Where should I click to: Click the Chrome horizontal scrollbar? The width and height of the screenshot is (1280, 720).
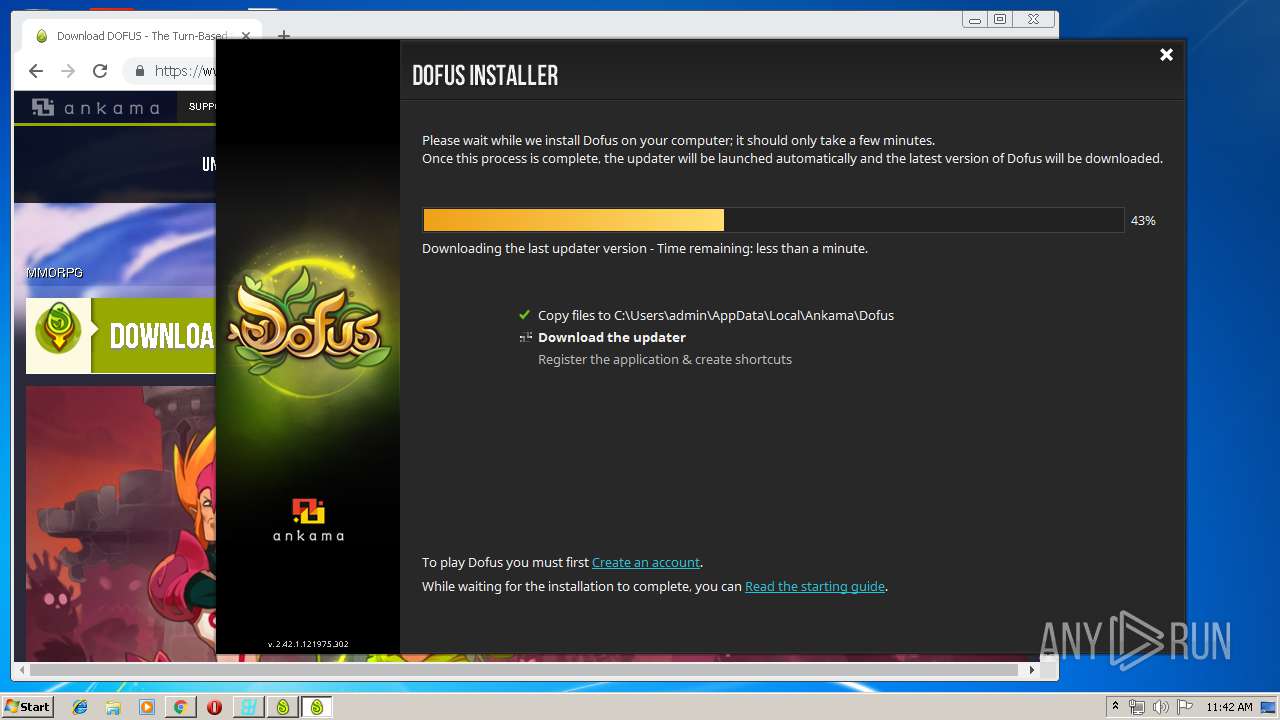524,670
